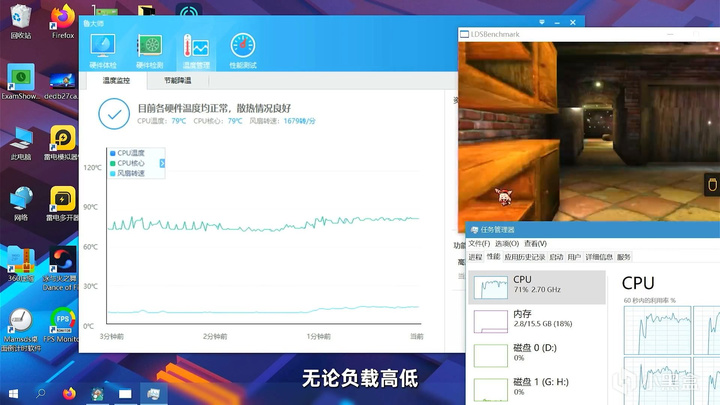Screen dimensions: 720x405
Task: Open Task Manager taskbar icon
Action: [153, 394]
